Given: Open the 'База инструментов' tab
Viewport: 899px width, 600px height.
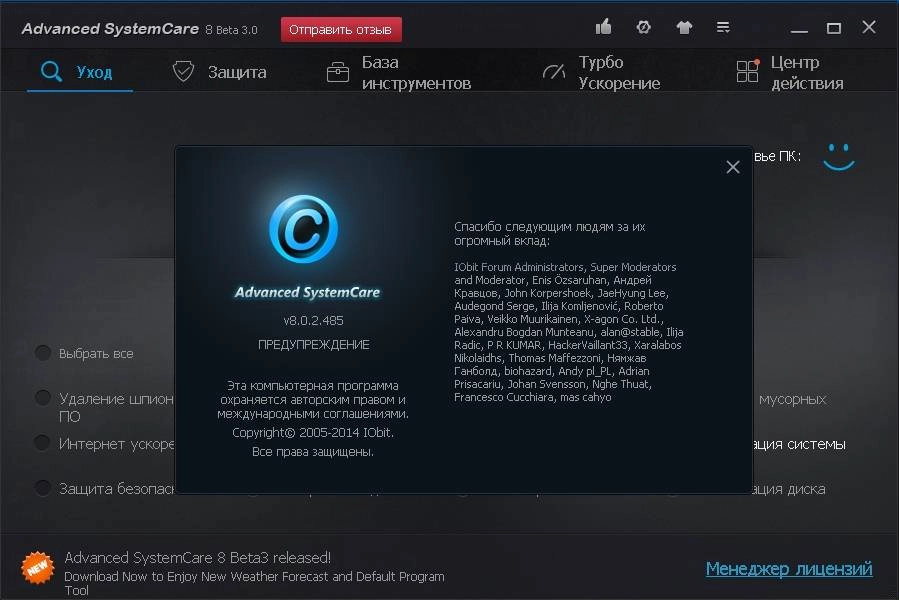Looking at the screenshot, I should point(399,72).
